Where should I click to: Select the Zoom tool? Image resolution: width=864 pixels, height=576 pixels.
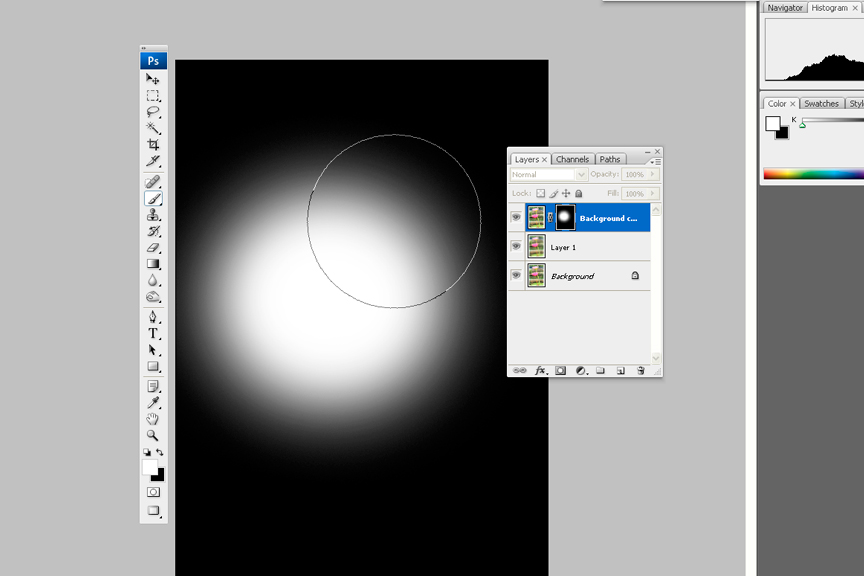[153, 435]
